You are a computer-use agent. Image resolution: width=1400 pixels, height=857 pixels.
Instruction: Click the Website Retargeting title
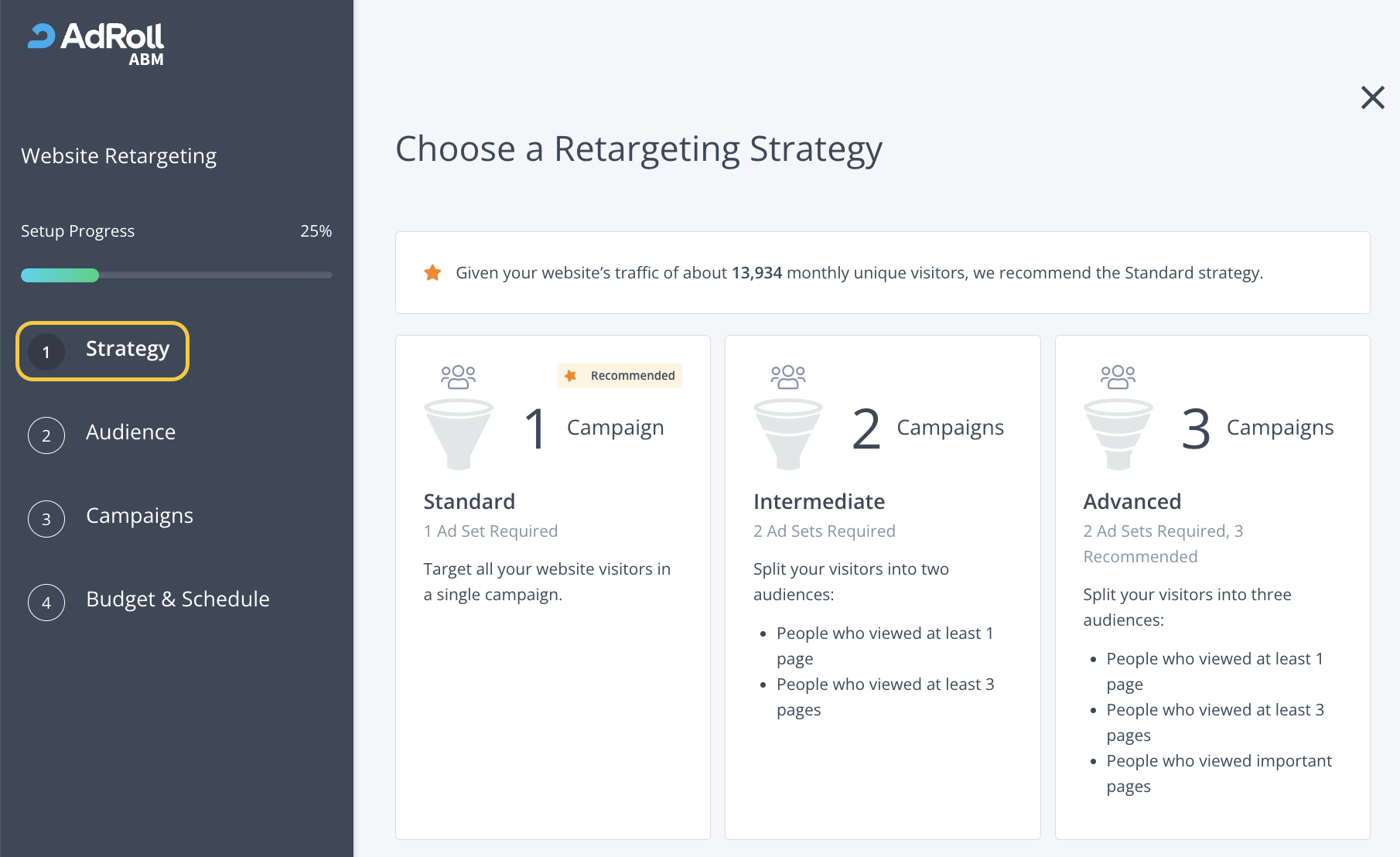click(x=119, y=156)
